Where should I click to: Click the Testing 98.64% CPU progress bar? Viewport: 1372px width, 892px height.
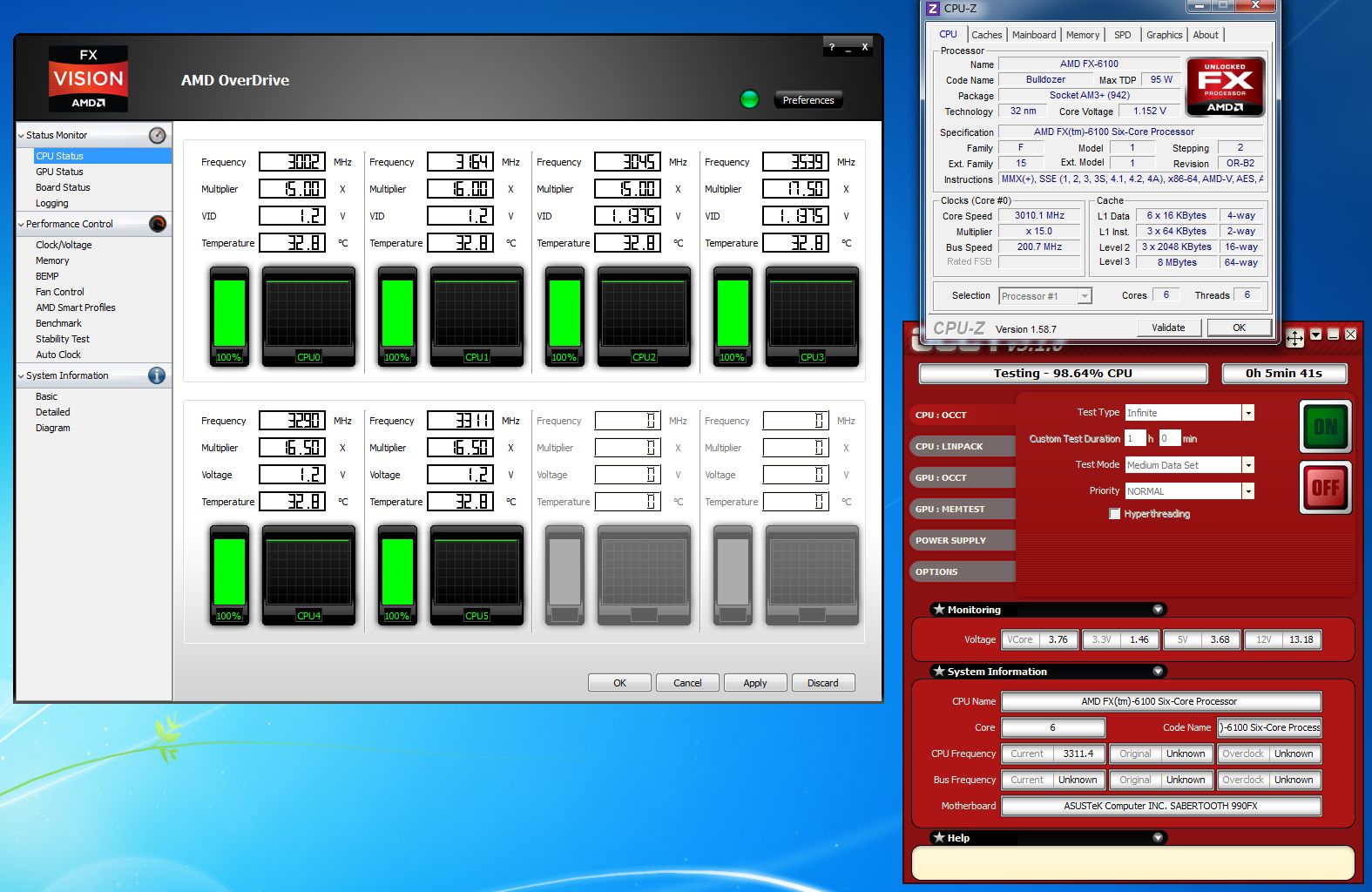(1063, 374)
